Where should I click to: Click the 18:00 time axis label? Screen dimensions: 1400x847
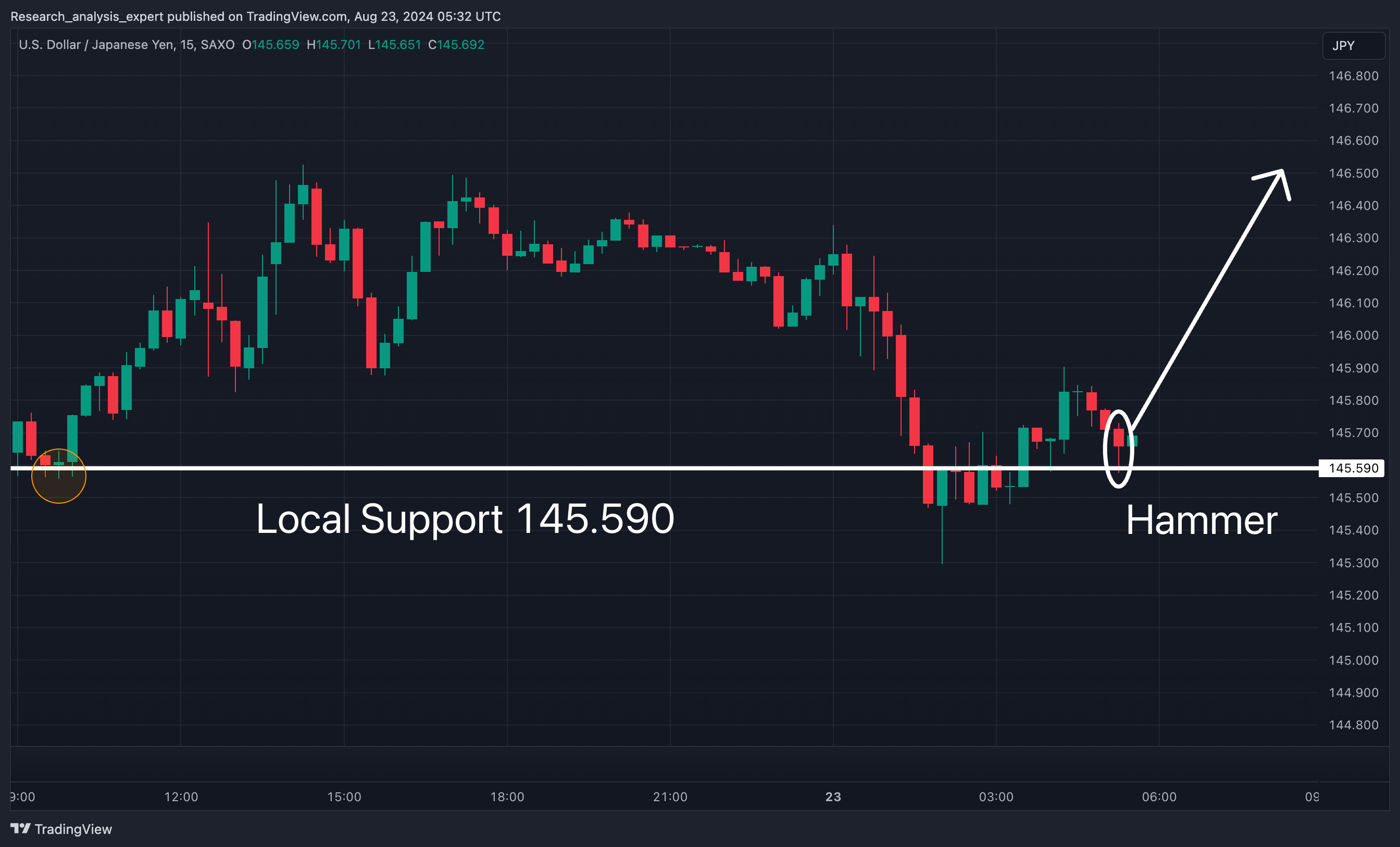click(507, 796)
